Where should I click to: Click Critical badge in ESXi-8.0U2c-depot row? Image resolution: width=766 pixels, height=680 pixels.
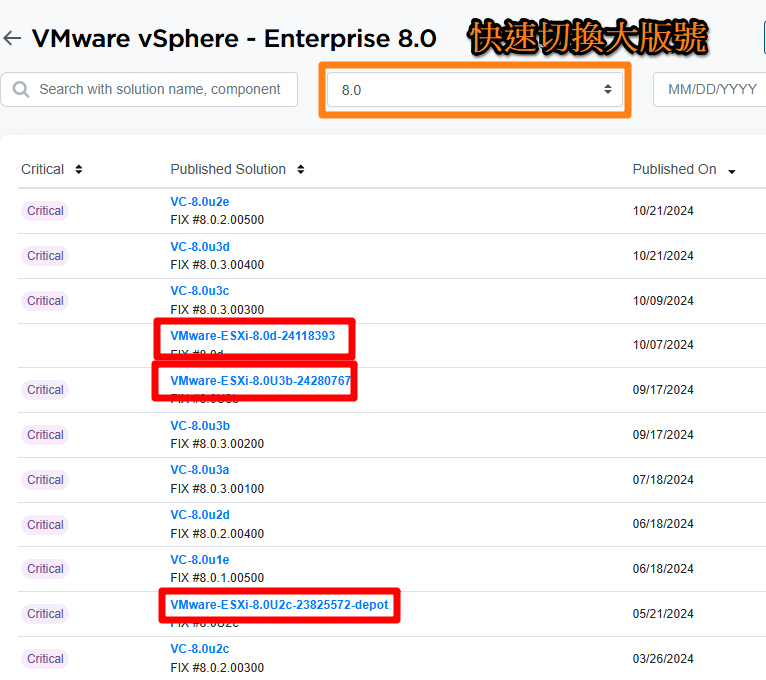tap(45, 614)
